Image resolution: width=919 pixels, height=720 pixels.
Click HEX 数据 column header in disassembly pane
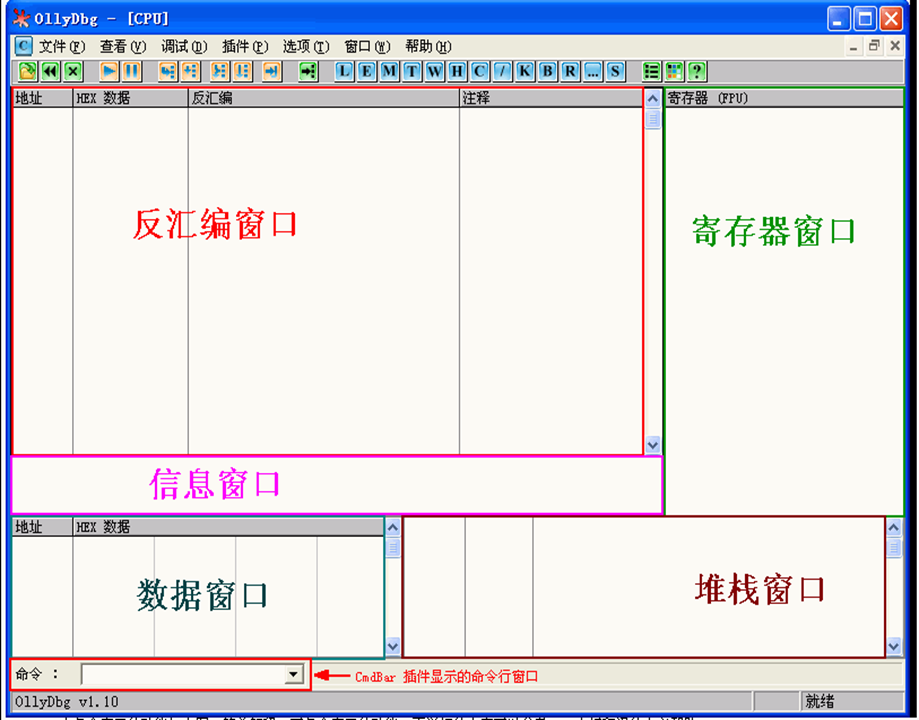131,98
